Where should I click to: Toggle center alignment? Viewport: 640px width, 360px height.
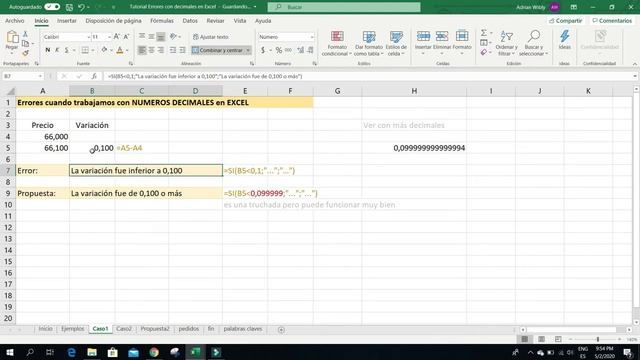point(151,50)
